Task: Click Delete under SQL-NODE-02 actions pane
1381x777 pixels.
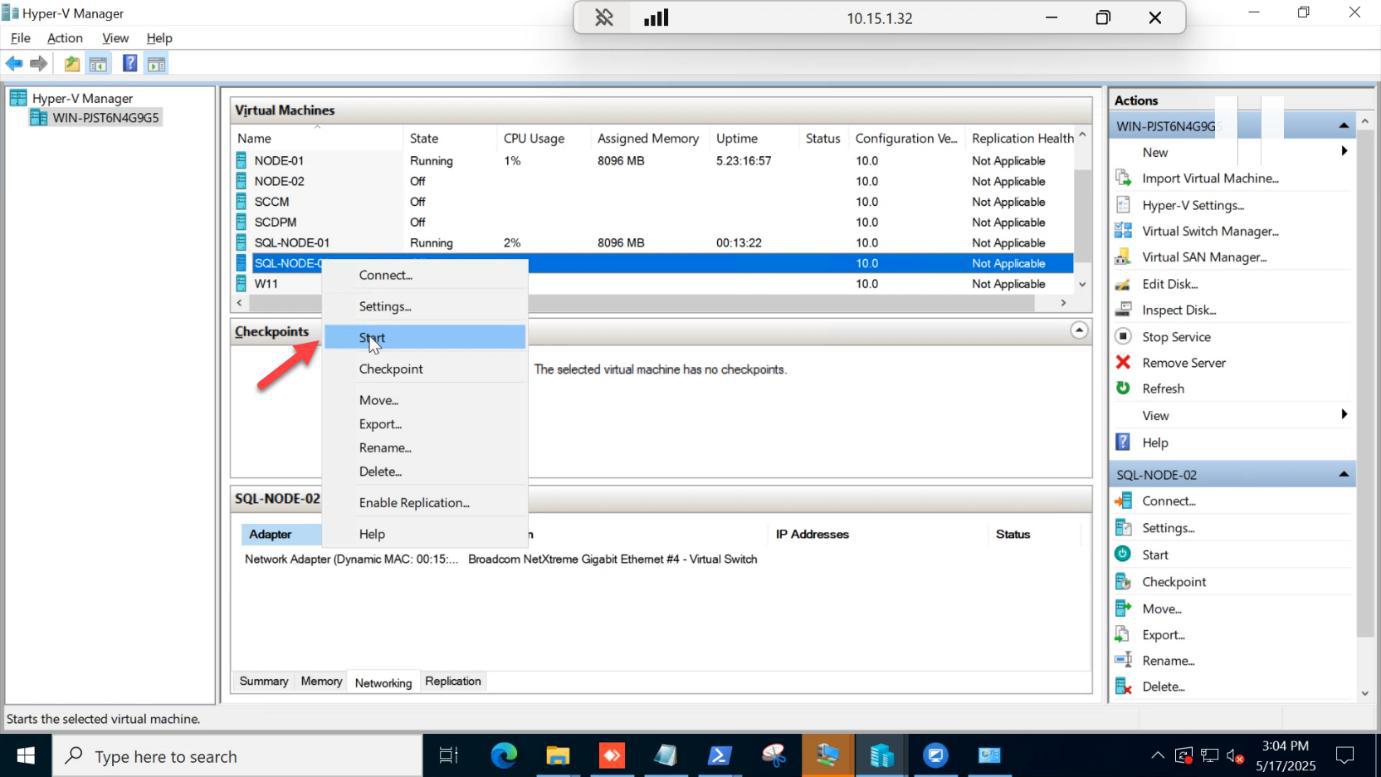Action: click(x=1163, y=687)
